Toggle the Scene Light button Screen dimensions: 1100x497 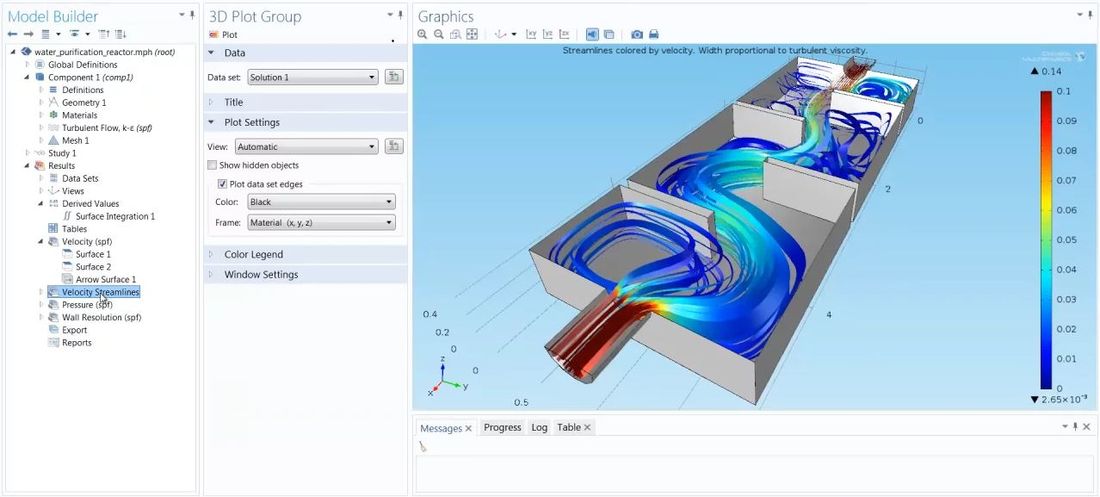coord(593,34)
